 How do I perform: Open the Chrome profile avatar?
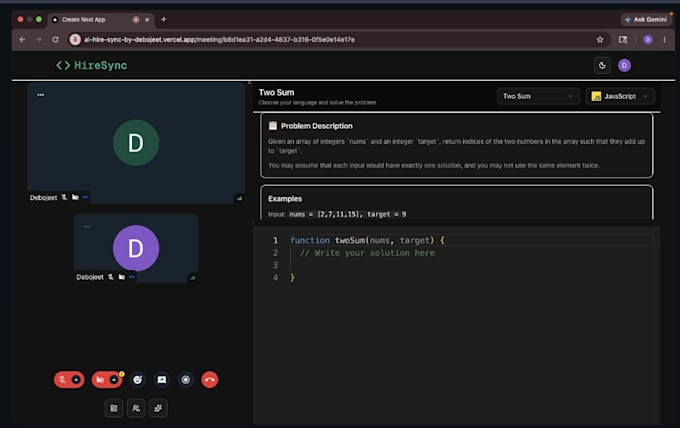coord(648,39)
